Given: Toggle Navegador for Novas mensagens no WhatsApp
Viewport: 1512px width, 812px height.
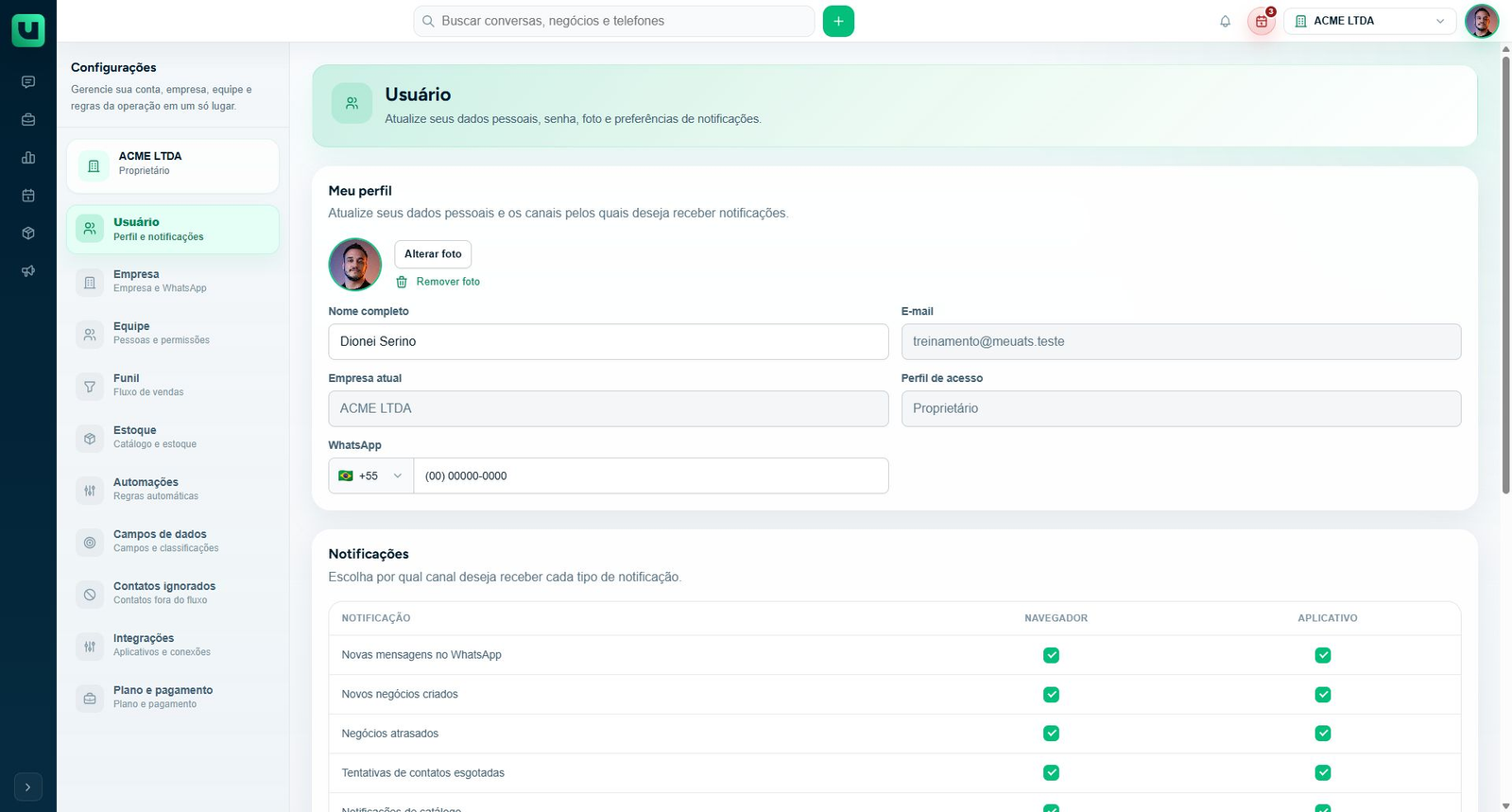Looking at the screenshot, I should (x=1051, y=655).
